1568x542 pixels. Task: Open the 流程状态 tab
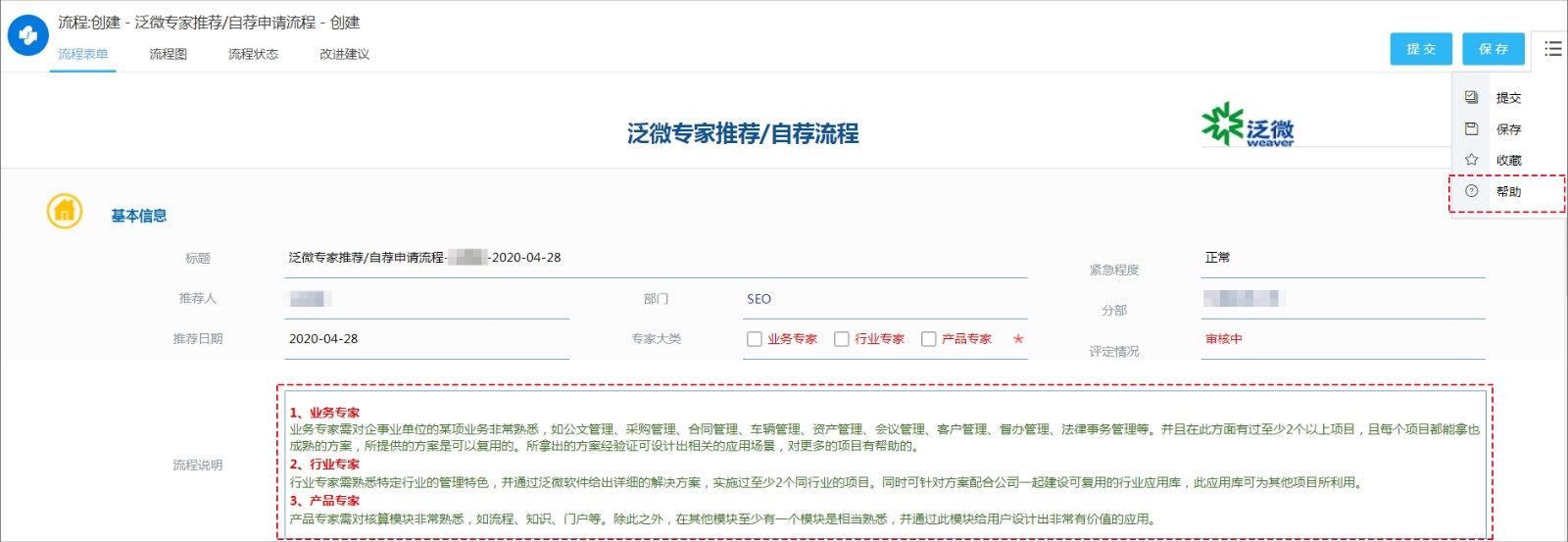(x=253, y=54)
